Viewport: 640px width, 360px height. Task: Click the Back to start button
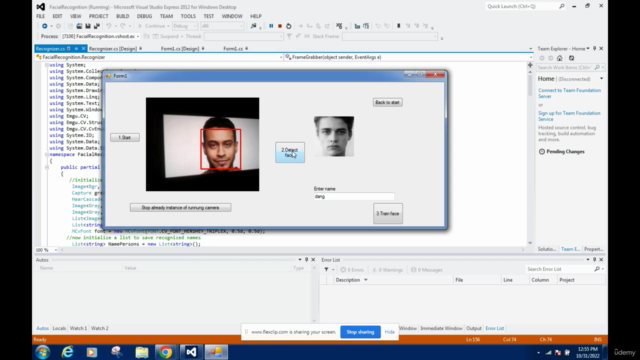pyautogui.click(x=387, y=102)
